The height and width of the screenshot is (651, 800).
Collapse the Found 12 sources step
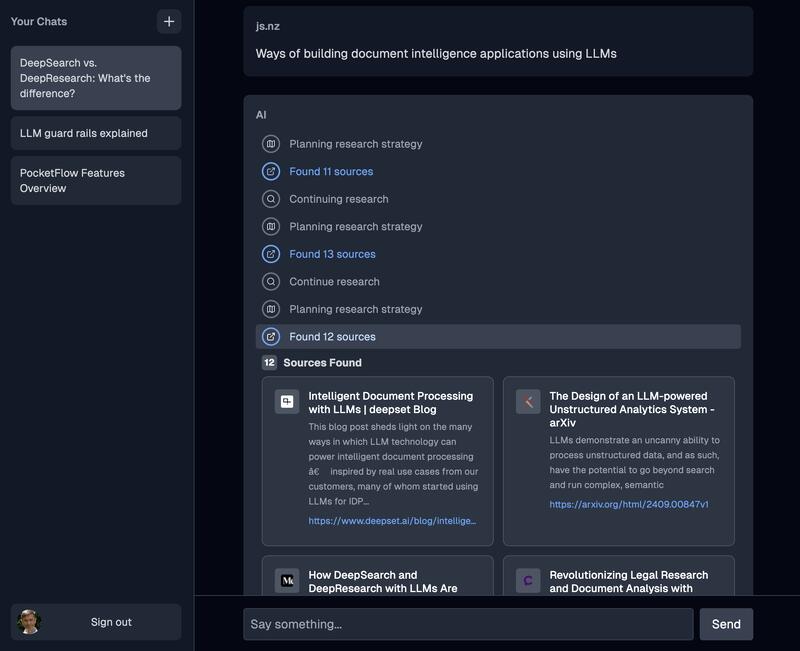[498, 337]
